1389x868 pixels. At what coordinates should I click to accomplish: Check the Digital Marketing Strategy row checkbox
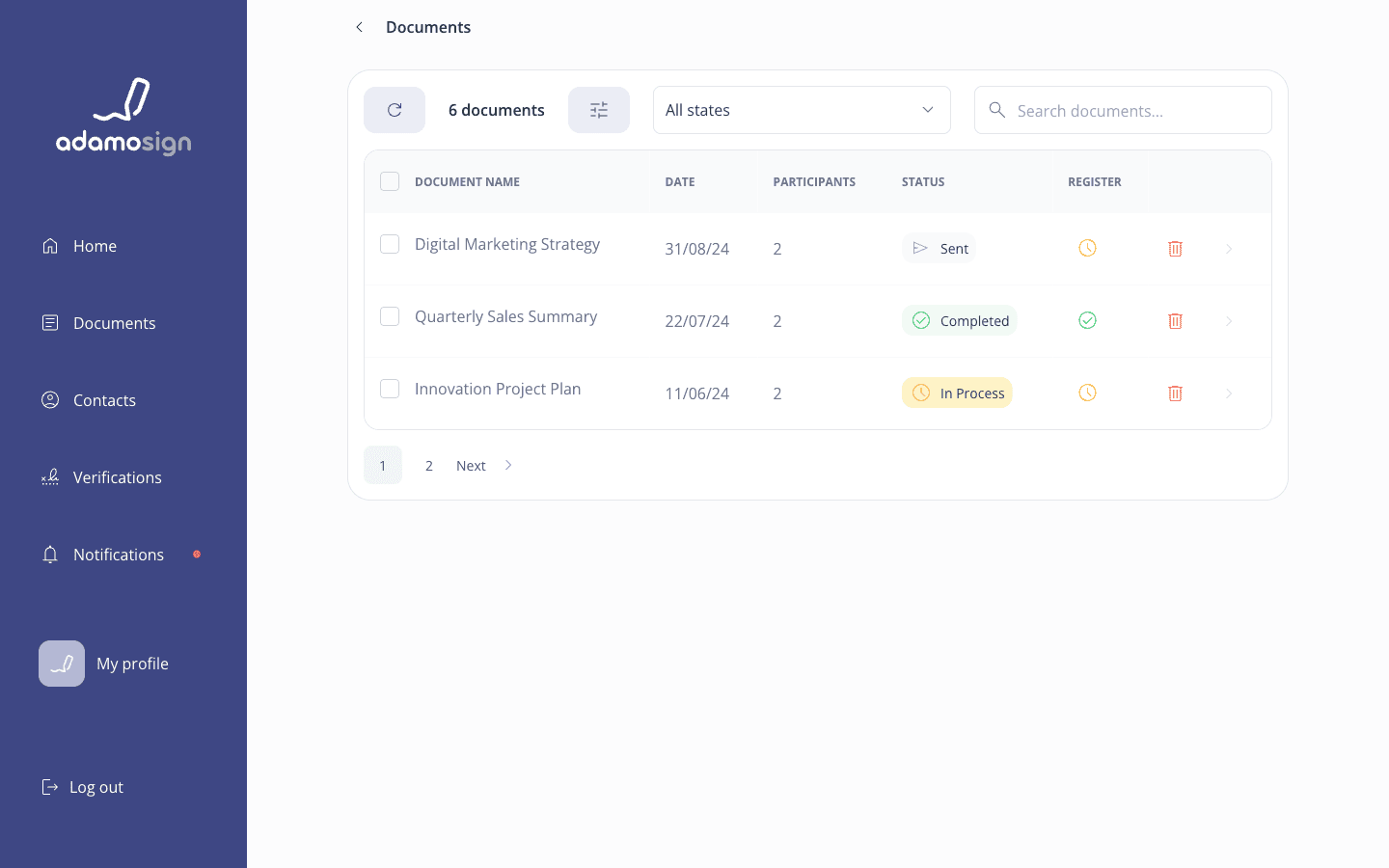[390, 244]
